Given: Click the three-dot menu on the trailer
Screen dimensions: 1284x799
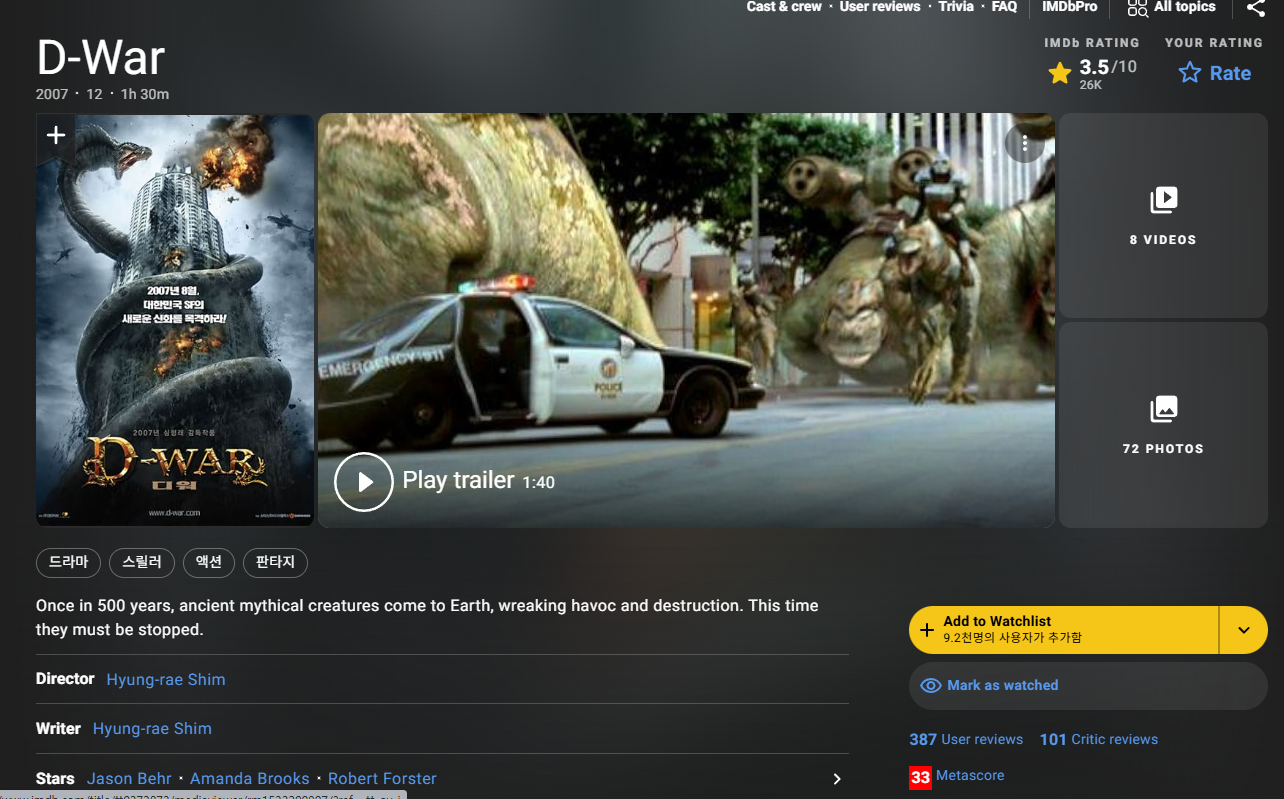Looking at the screenshot, I should pyautogui.click(x=1024, y=144).
